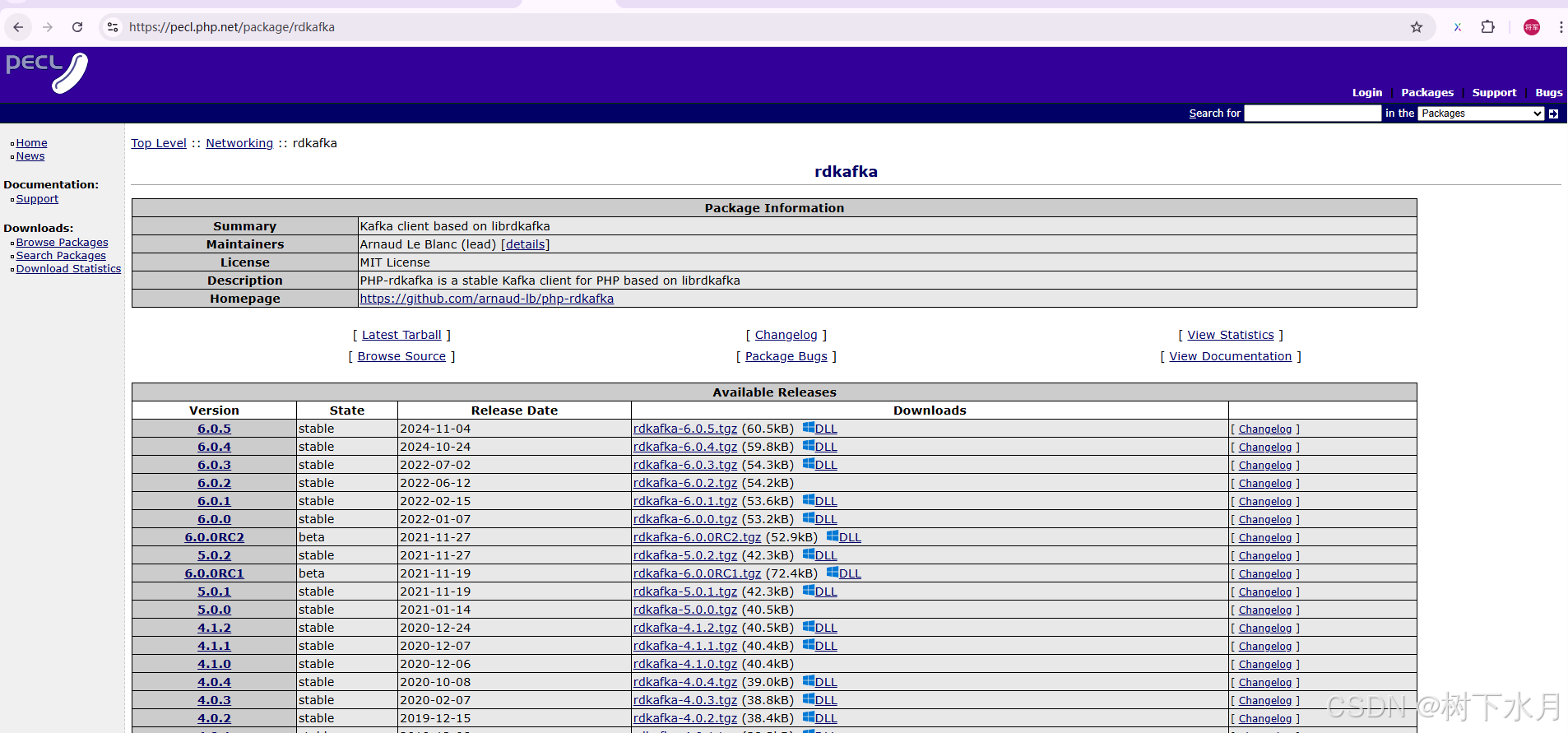Open Search Packages in the sidebar
This screenshot has width=1568, height=733.
(61, 256)
